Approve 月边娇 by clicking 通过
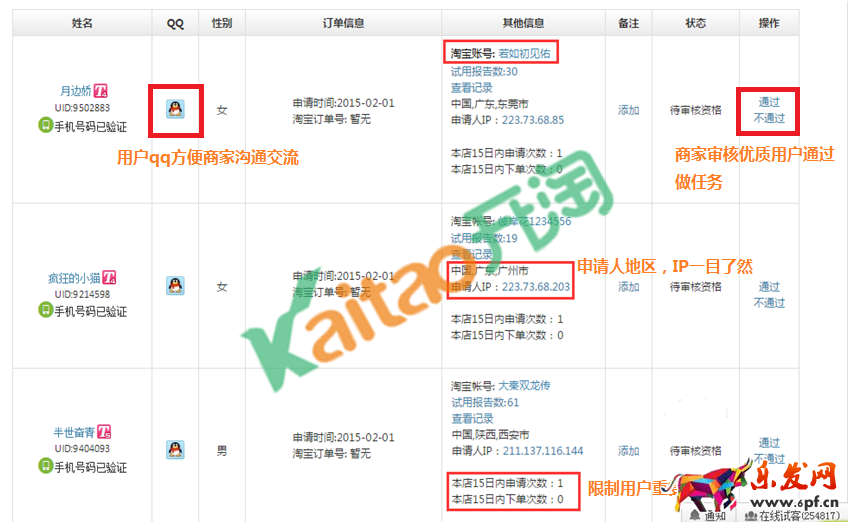 (x=769, y=102)
